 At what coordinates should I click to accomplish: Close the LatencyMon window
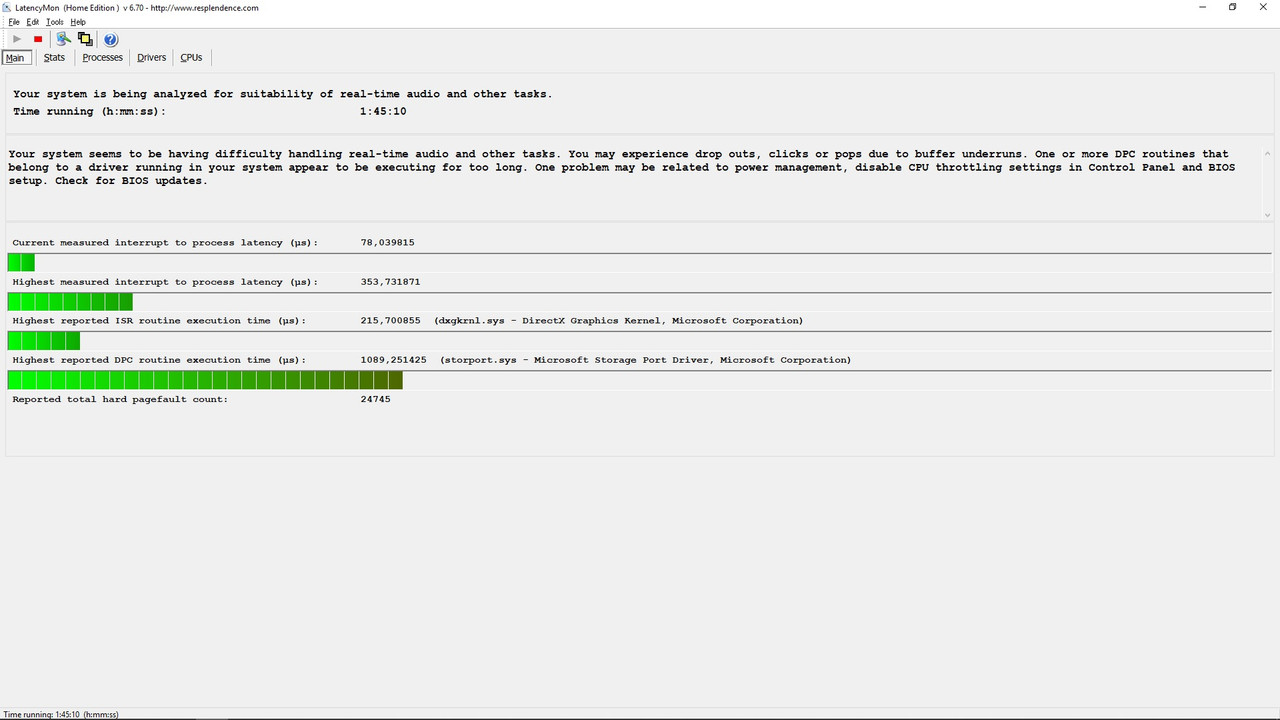point(1264,7)
